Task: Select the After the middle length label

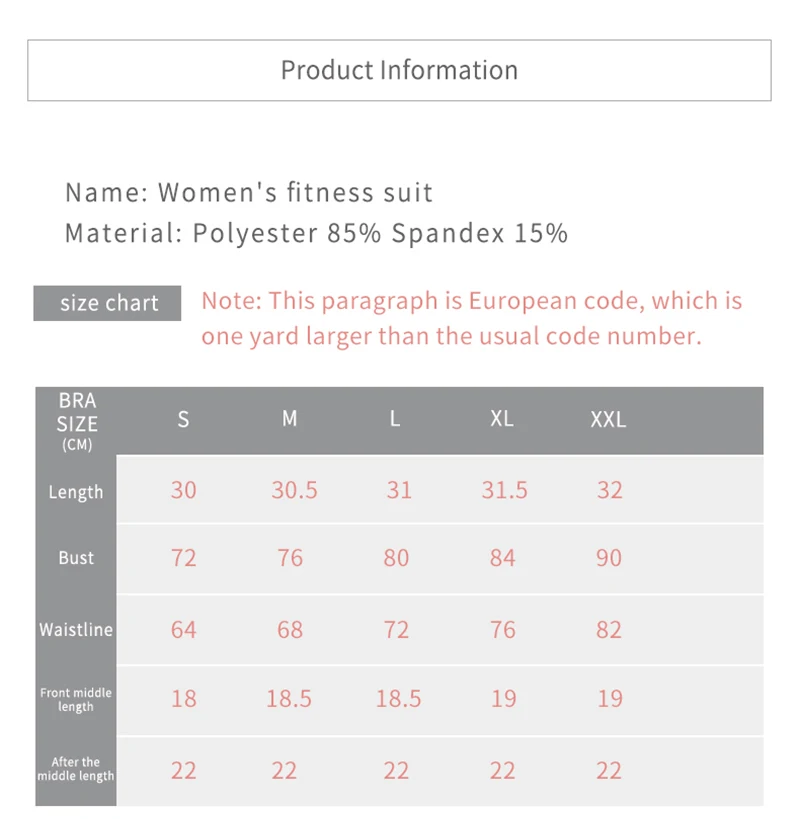Action: (76, 769)
